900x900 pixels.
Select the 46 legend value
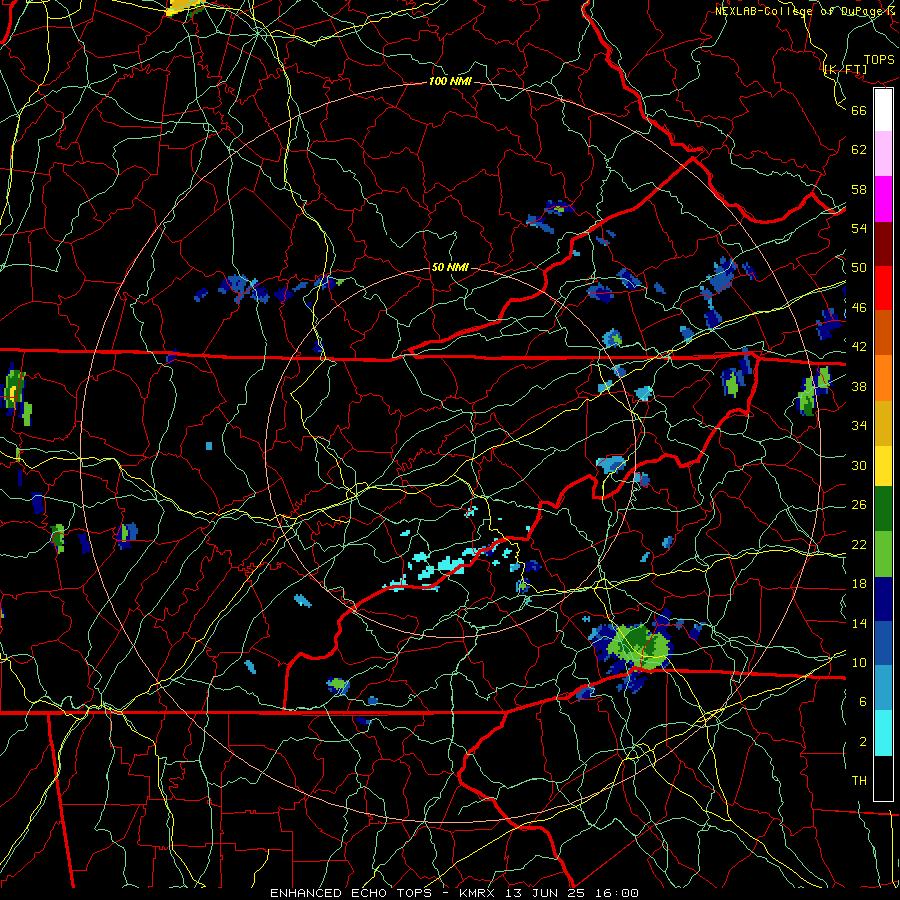click(x=859, y=308)
